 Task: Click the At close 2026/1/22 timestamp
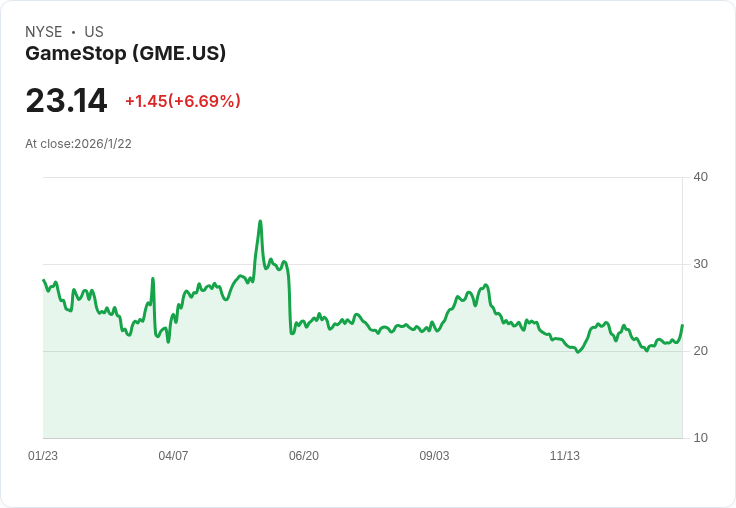click(78, 144)
